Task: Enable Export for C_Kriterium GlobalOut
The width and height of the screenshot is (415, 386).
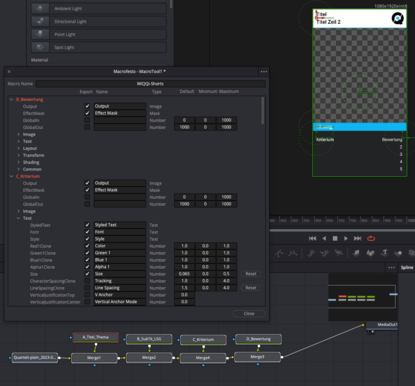Action: (87, 204)
